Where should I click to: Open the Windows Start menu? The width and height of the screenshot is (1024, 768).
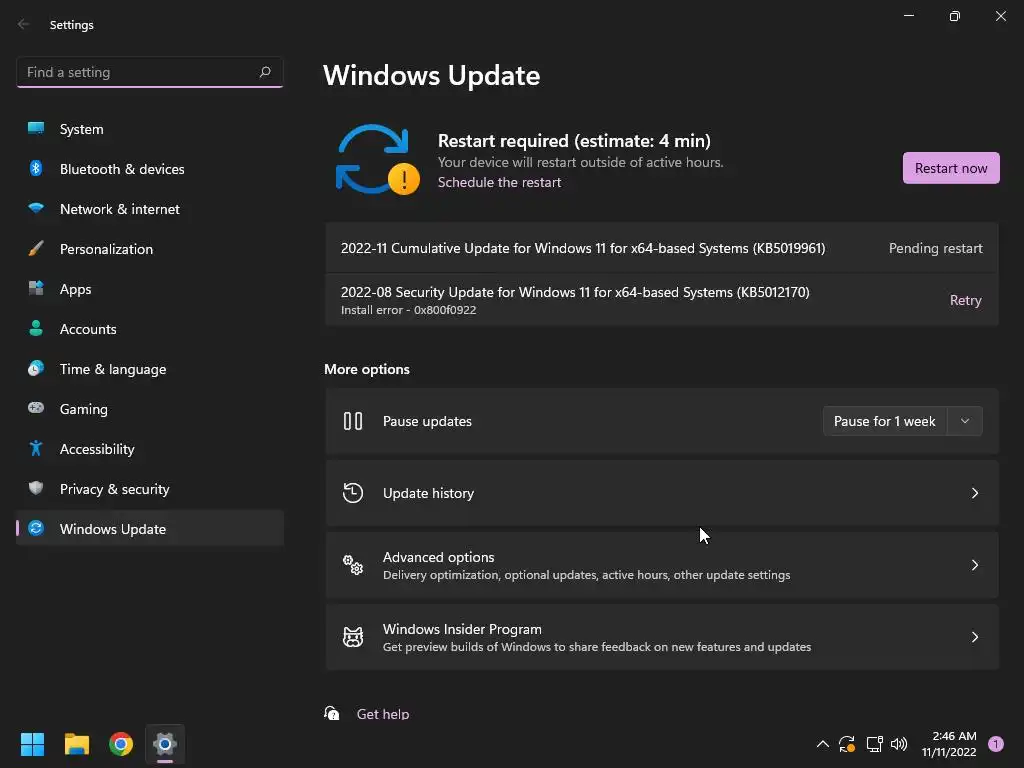32,744
